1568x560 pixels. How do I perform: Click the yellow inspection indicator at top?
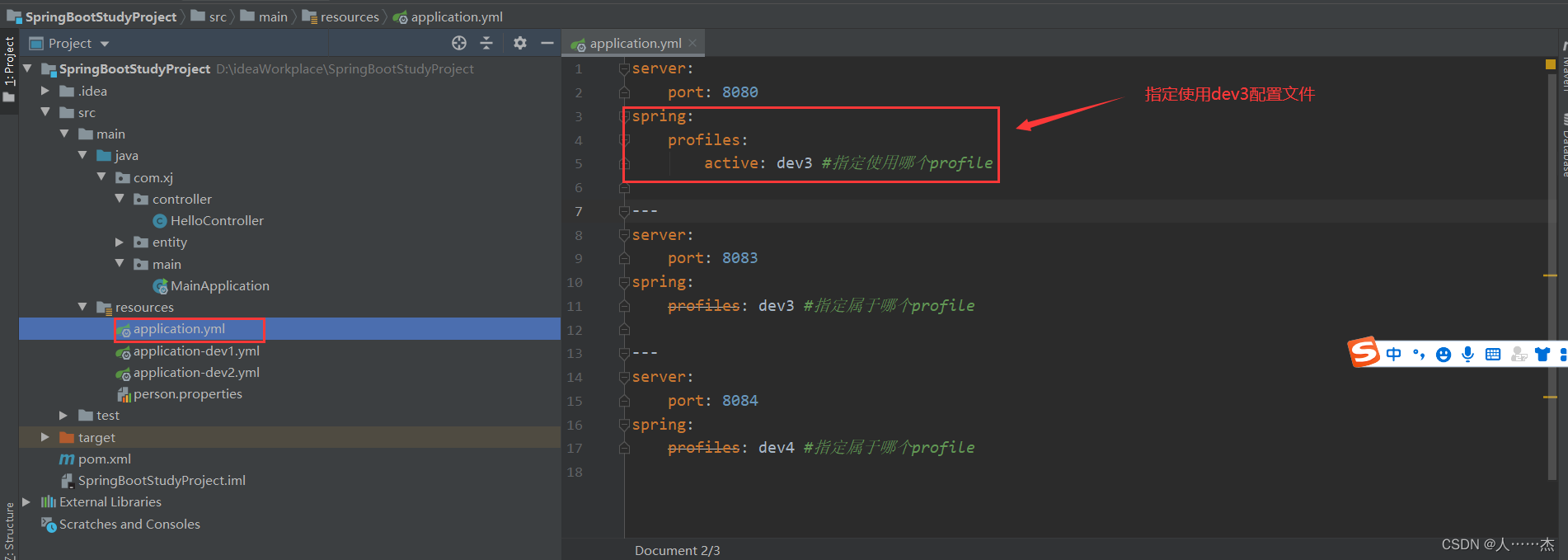(x=1551, y=64)
